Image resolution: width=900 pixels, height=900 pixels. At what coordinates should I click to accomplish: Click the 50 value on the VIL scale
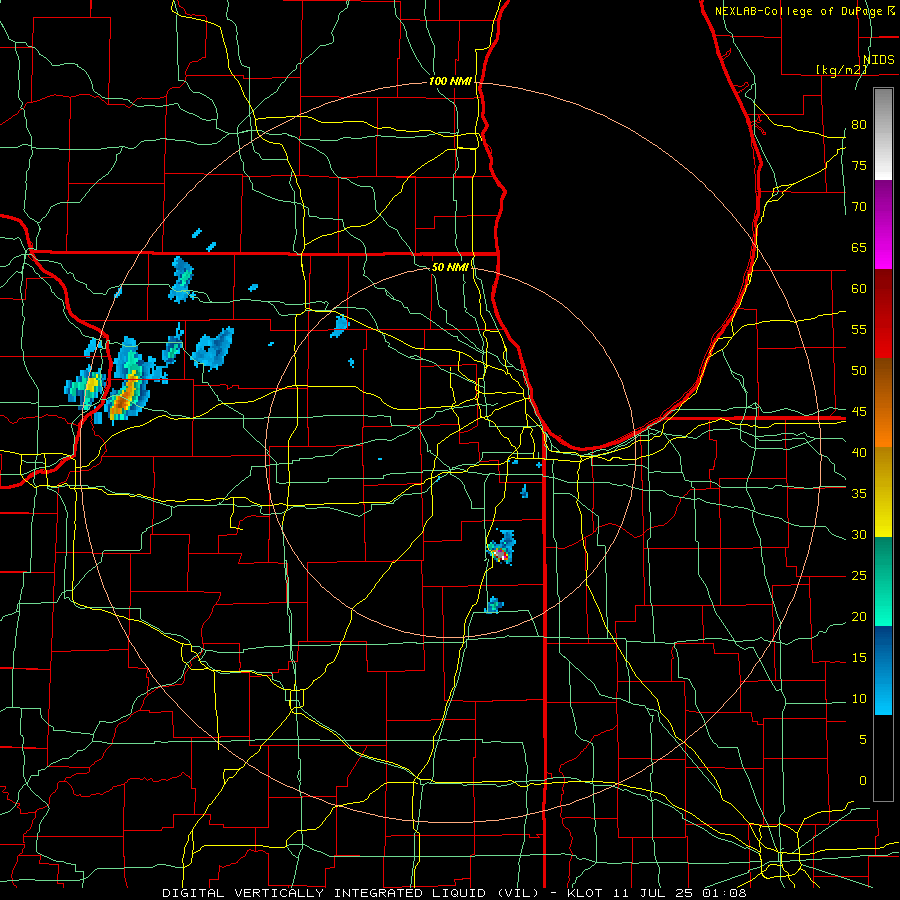859,371
